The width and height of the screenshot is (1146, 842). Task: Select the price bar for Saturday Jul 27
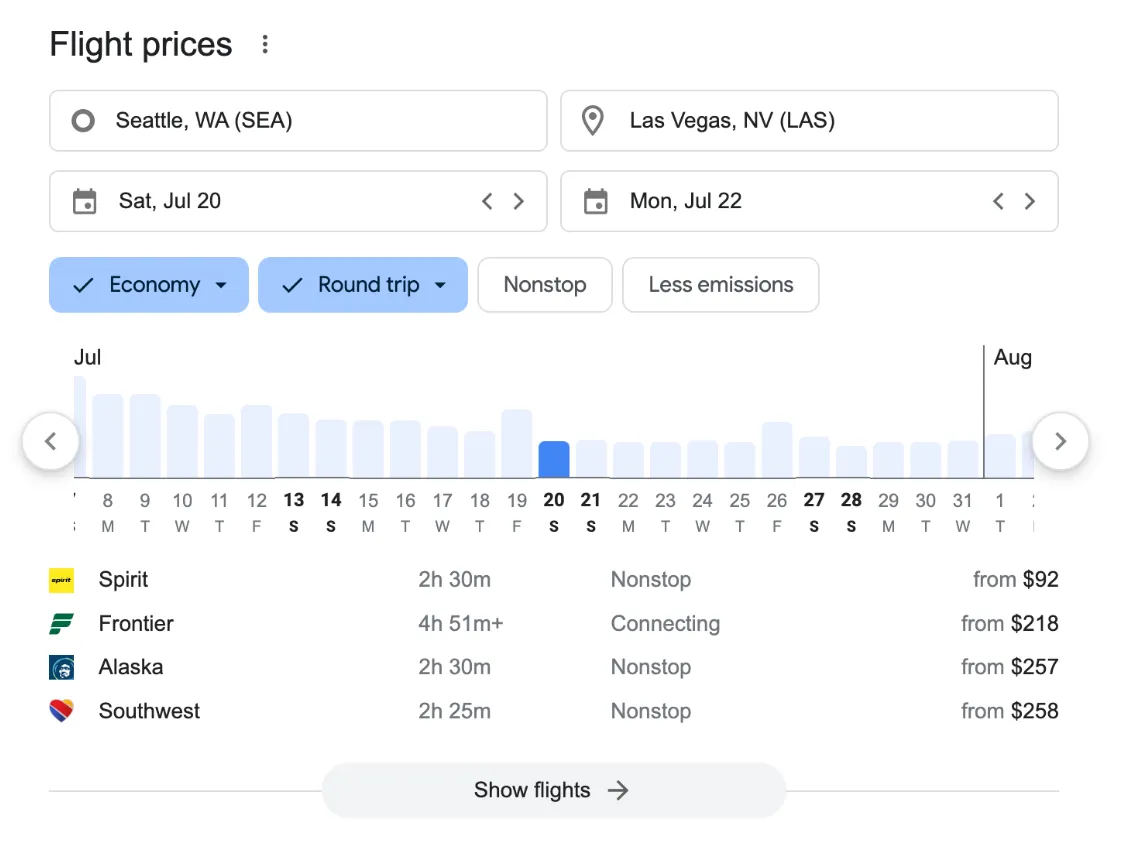[814, 458]
